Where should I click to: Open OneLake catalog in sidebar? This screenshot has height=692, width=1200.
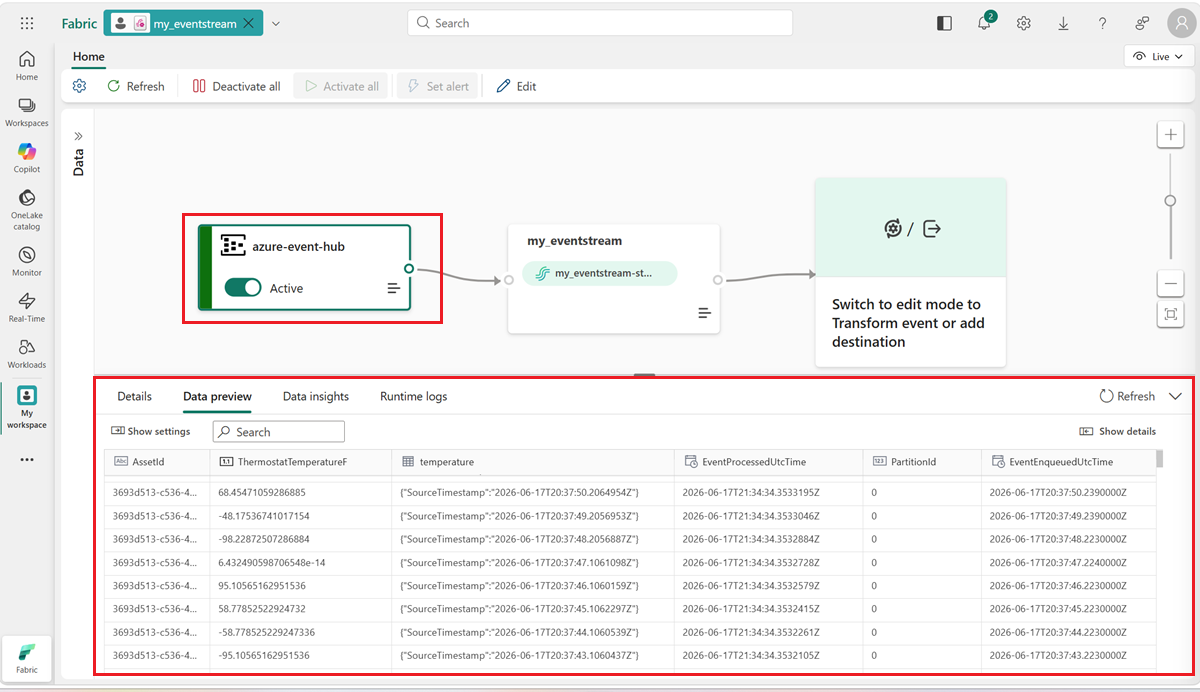click(27, 209)
